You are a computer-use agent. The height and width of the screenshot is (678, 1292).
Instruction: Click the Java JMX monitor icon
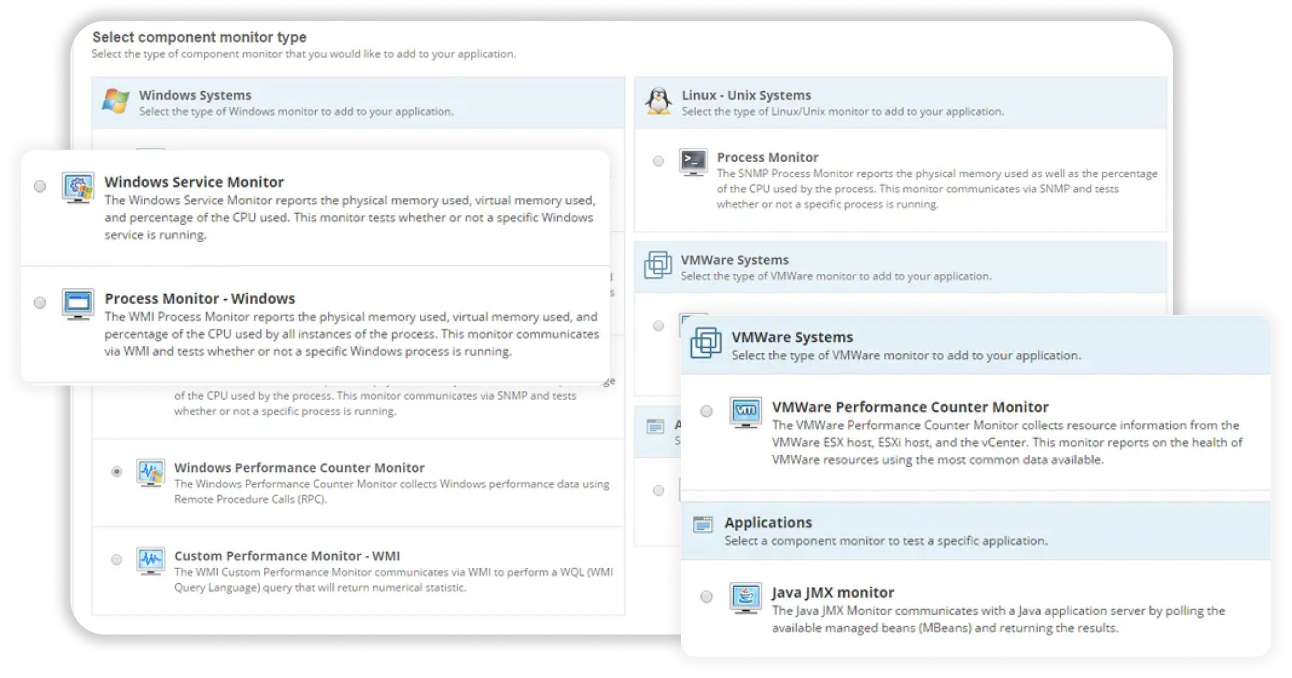tap(746, 598)
